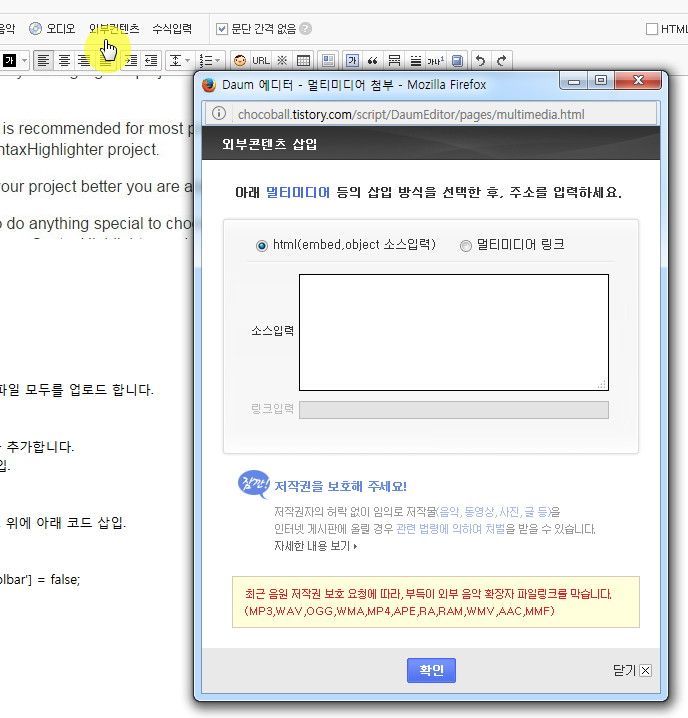Viewport: 688px width, 718px height.
Task: Click the URL link insert button
Action: point(261,60)
